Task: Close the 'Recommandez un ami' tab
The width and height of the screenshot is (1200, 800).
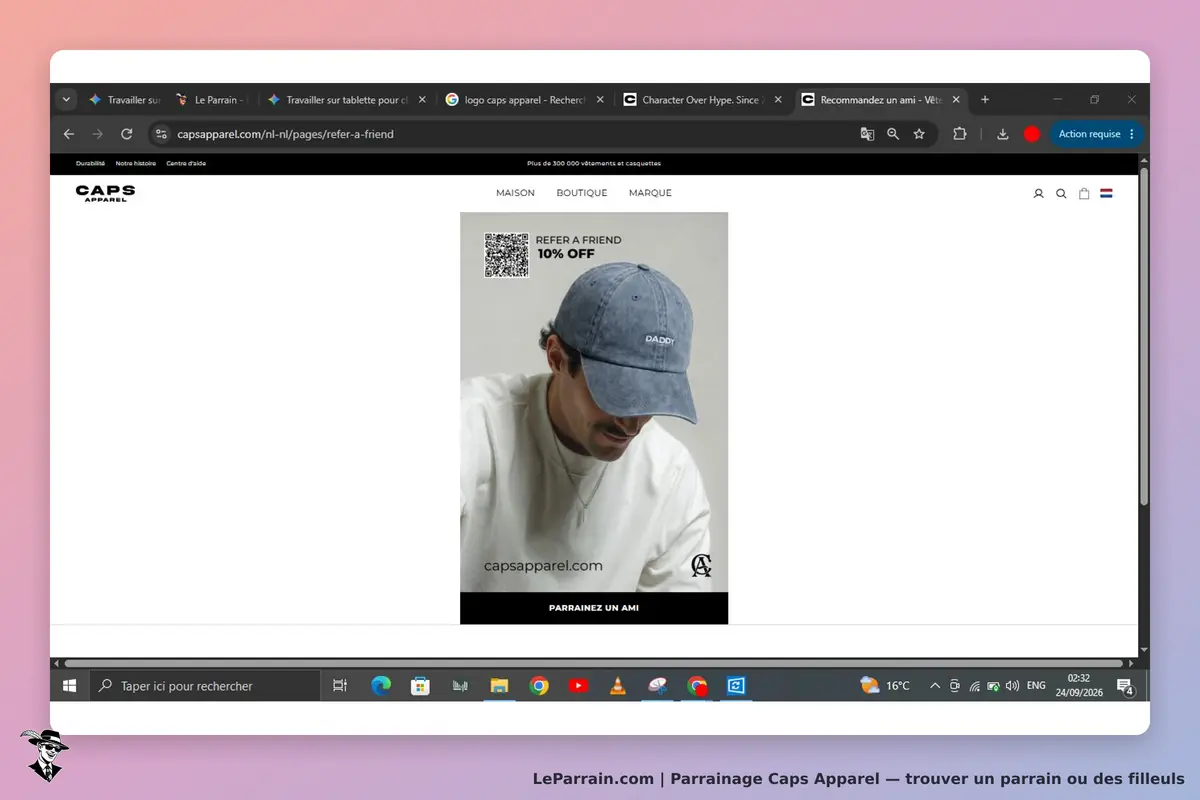Action: point(956,100)
